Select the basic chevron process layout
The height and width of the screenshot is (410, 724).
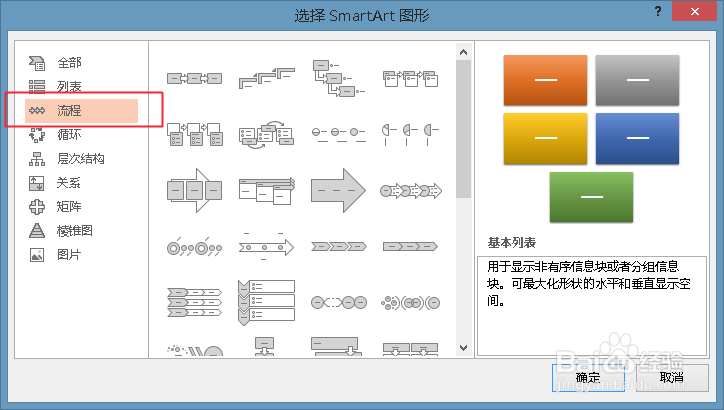(338, 247)
